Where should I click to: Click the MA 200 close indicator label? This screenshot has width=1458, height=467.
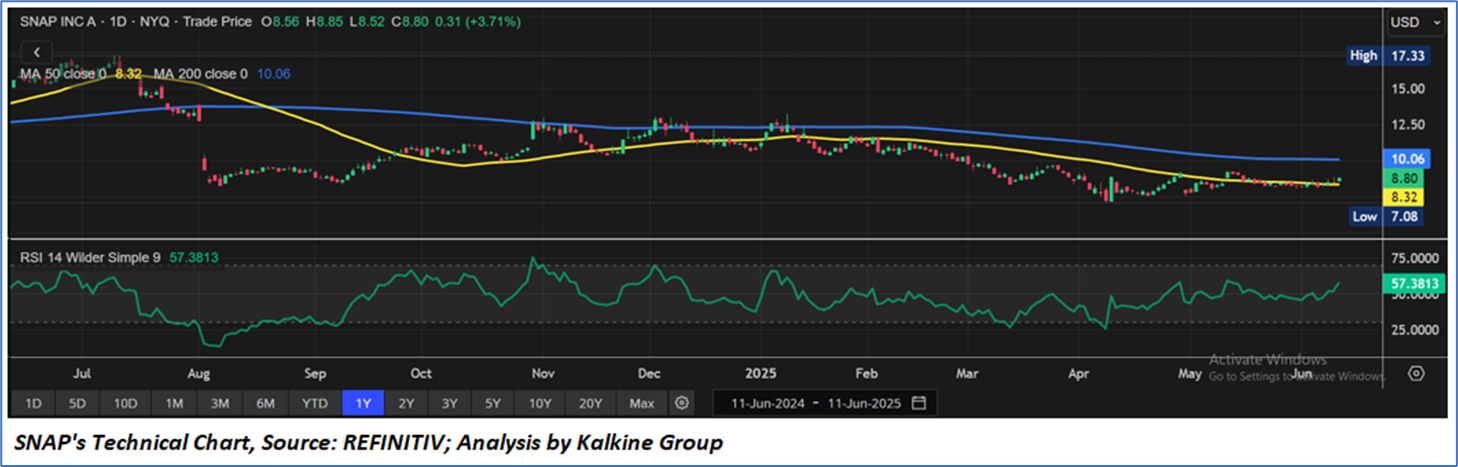pos(200,74)
